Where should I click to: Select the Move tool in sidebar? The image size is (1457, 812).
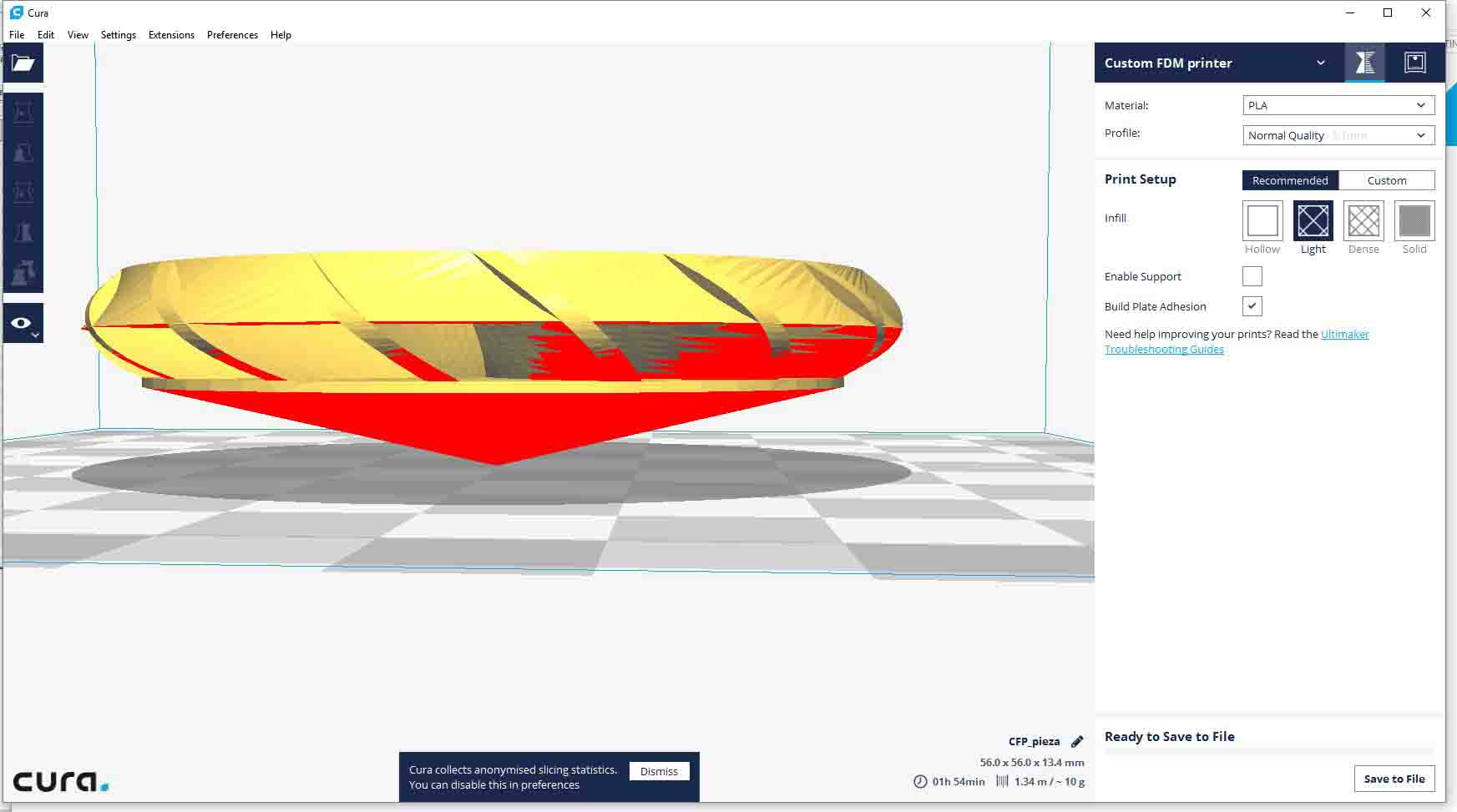pyautogui.click(x=23, y=112)
